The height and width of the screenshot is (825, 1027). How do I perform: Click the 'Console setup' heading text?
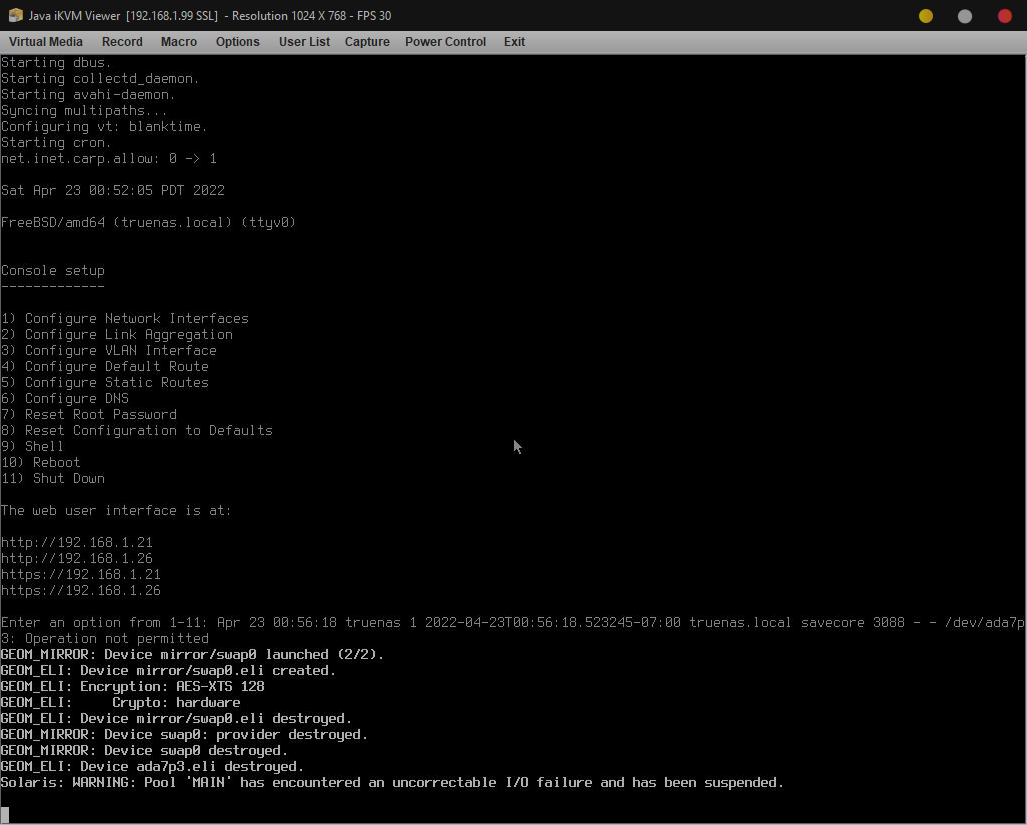coord(52,270)
